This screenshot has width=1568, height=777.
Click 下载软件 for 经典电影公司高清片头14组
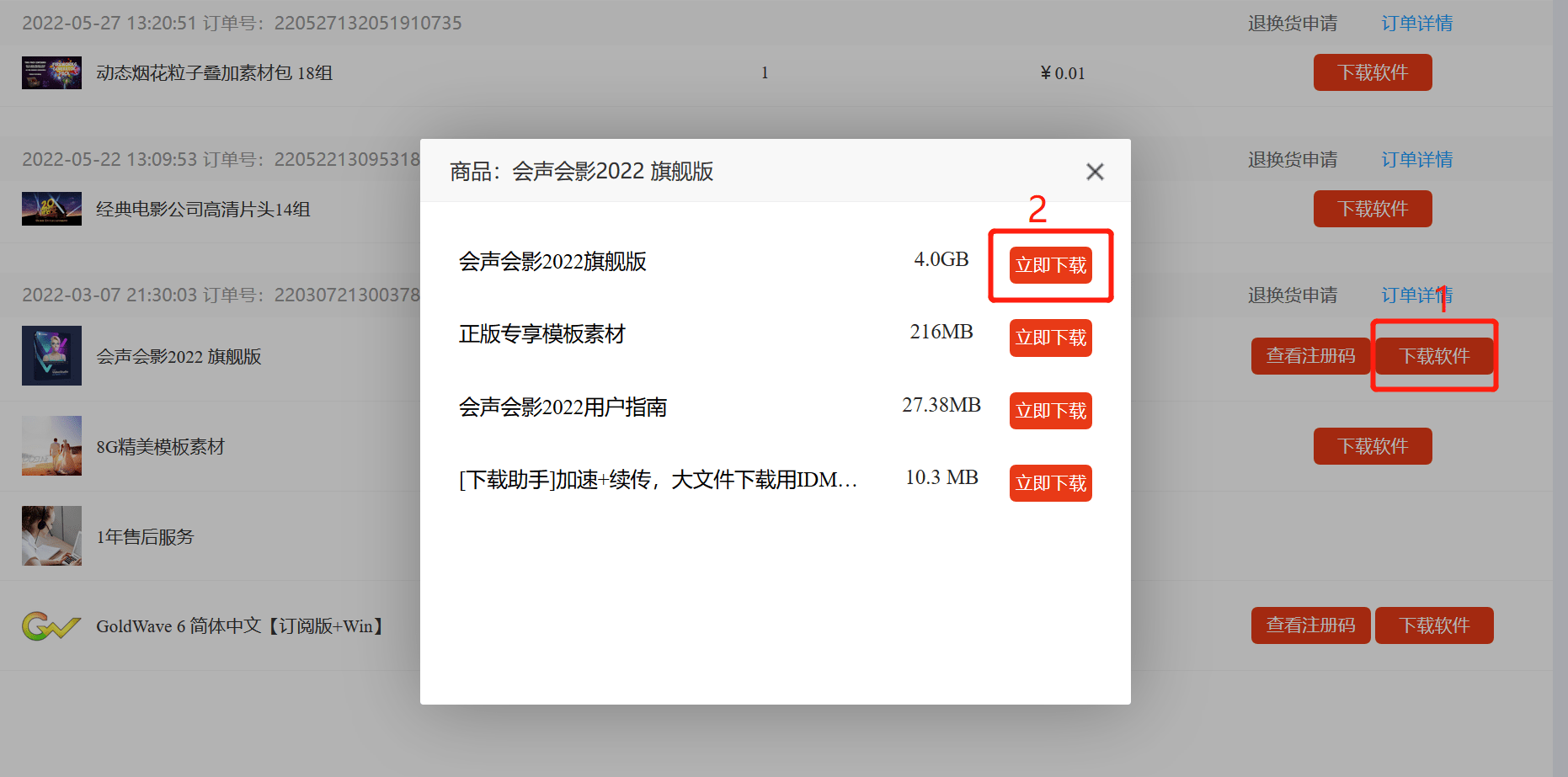[x=1373, y=209]
